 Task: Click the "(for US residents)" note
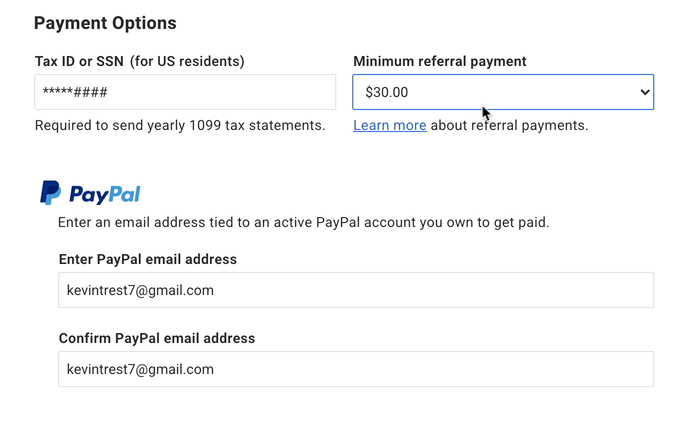[187, 62]
